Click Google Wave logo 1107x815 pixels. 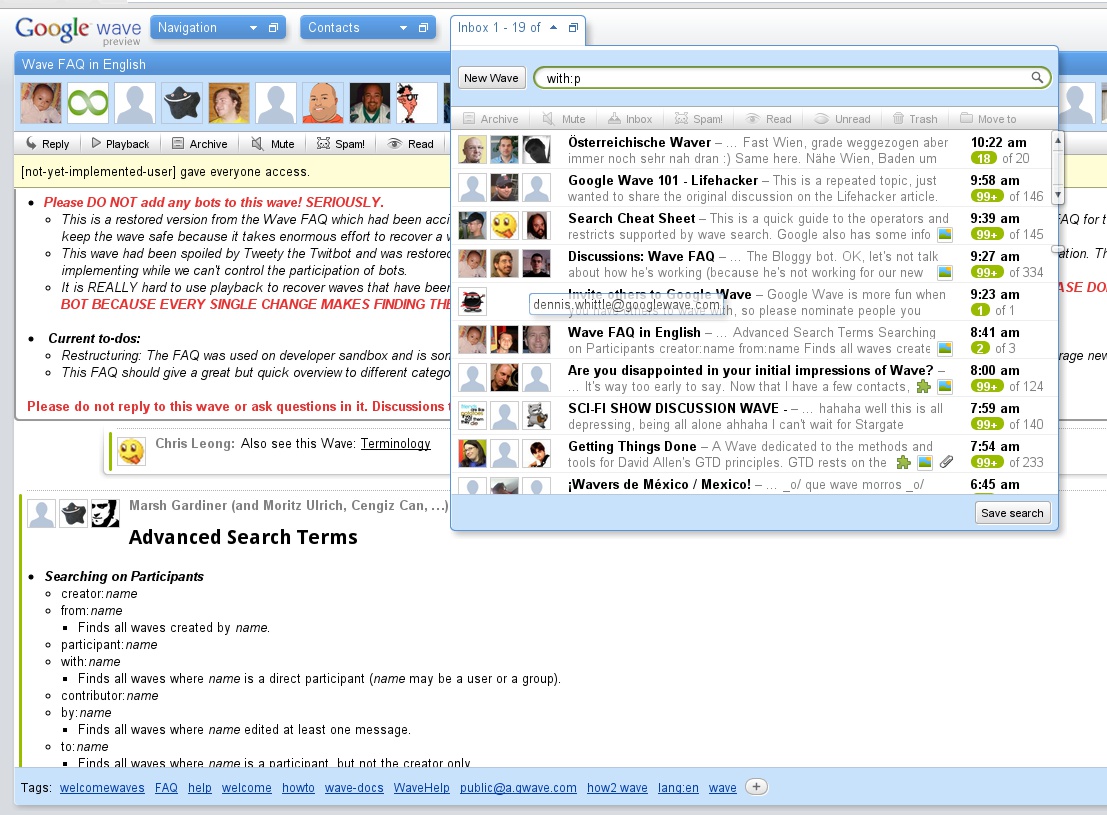click(x=78, y=30)
